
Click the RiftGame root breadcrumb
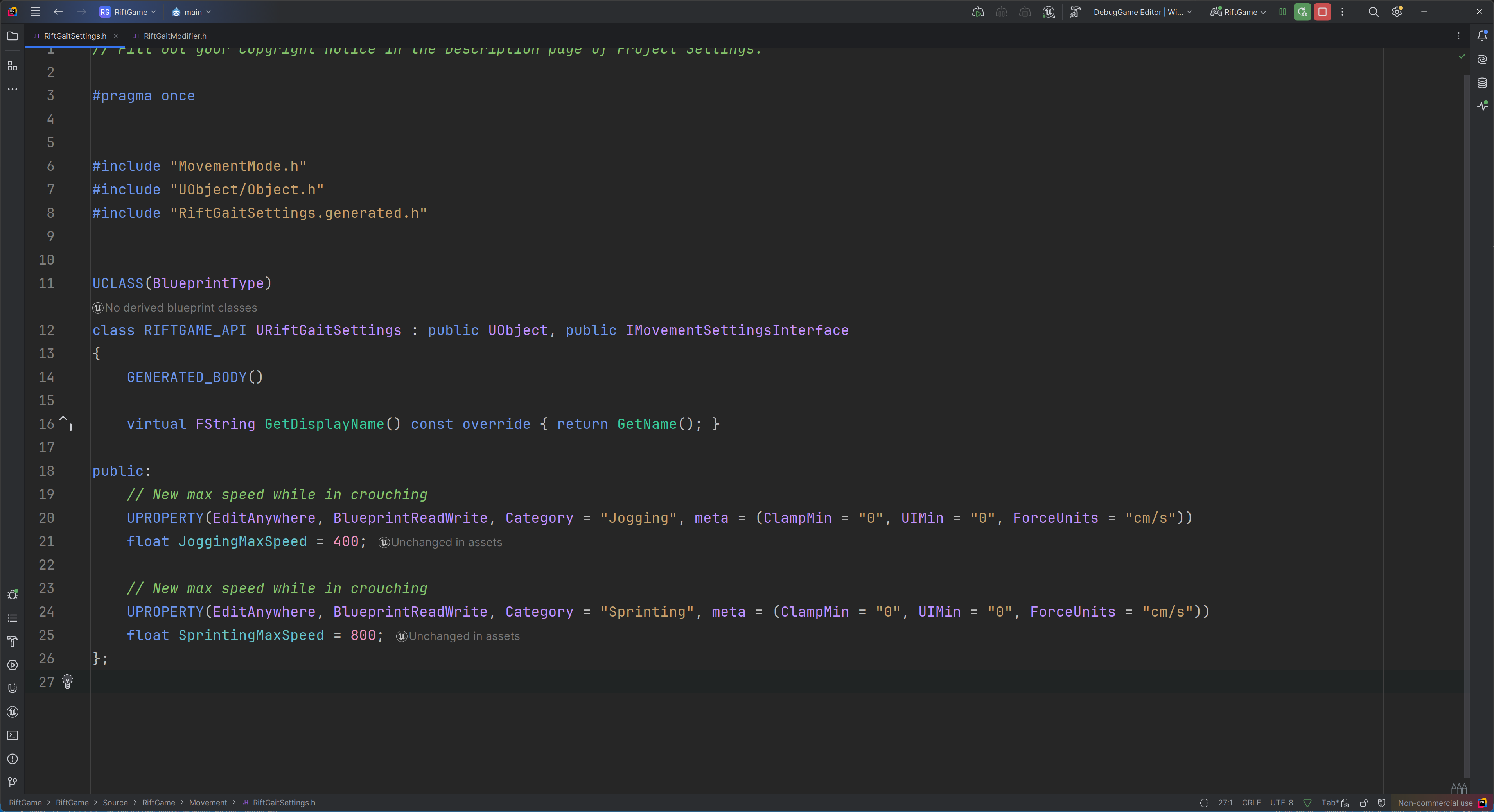[25, 803]
